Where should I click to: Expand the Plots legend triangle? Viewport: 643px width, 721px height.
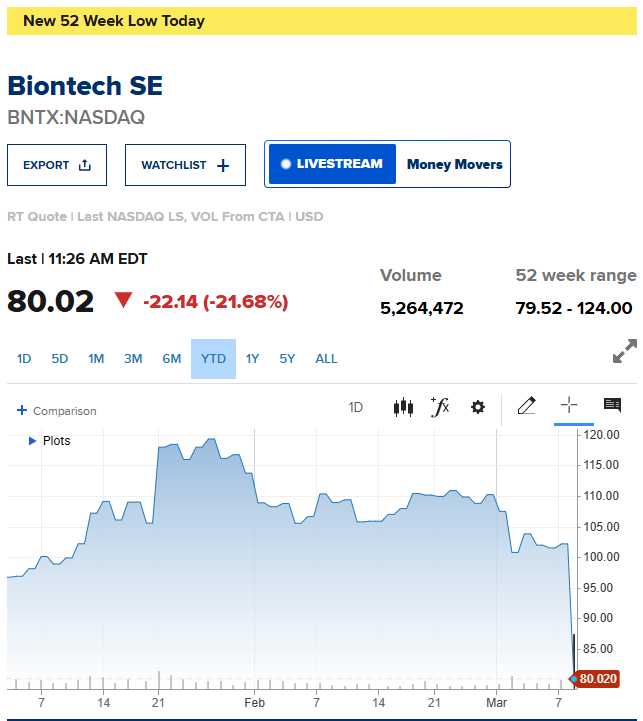click(x=33, y=440)
